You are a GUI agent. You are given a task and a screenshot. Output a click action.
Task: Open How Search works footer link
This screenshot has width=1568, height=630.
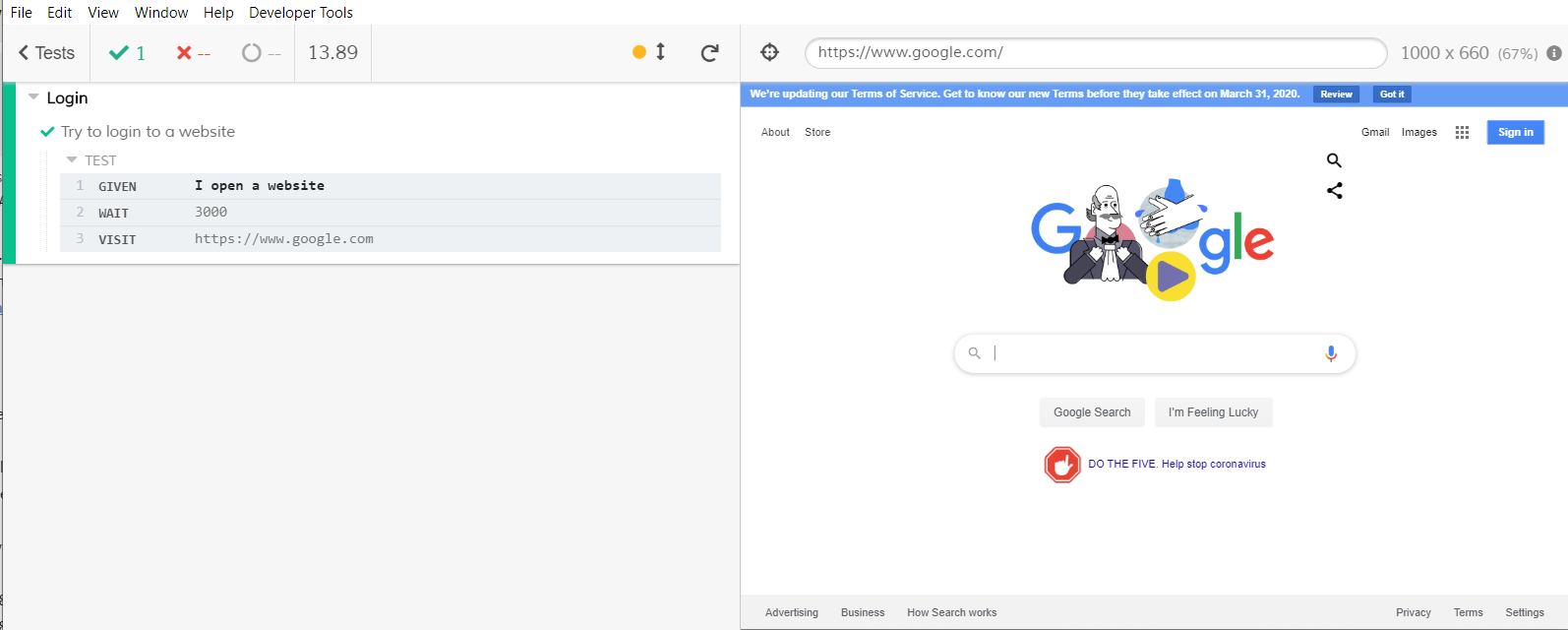pyautogui.click(x=951, y=612)
